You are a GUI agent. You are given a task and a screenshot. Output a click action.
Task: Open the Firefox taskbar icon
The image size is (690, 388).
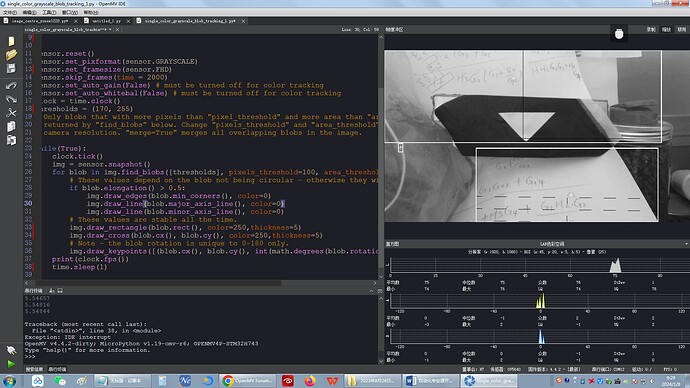[310, 381]
